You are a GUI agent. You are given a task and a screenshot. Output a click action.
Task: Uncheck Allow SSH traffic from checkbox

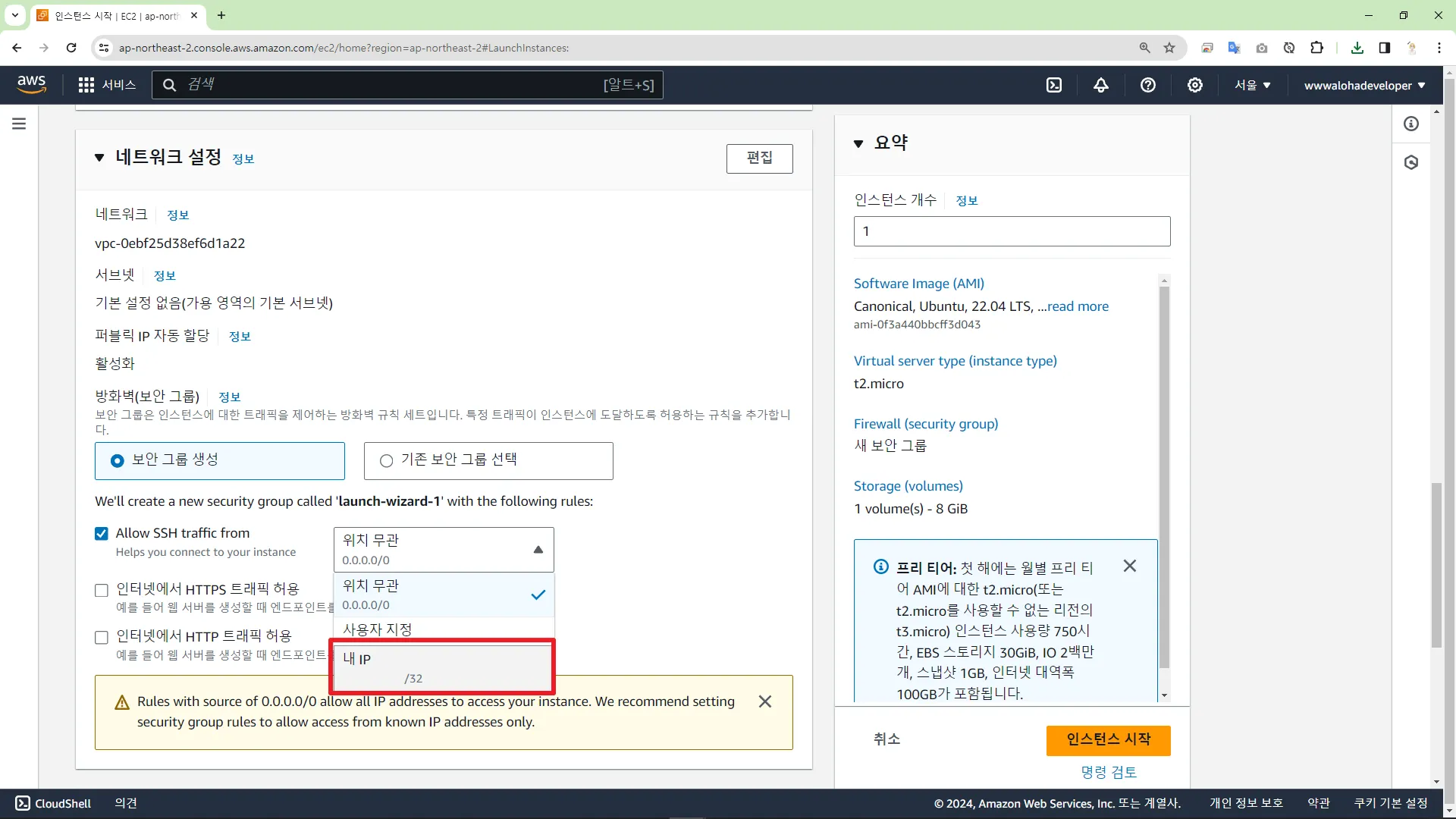(102, 534)
